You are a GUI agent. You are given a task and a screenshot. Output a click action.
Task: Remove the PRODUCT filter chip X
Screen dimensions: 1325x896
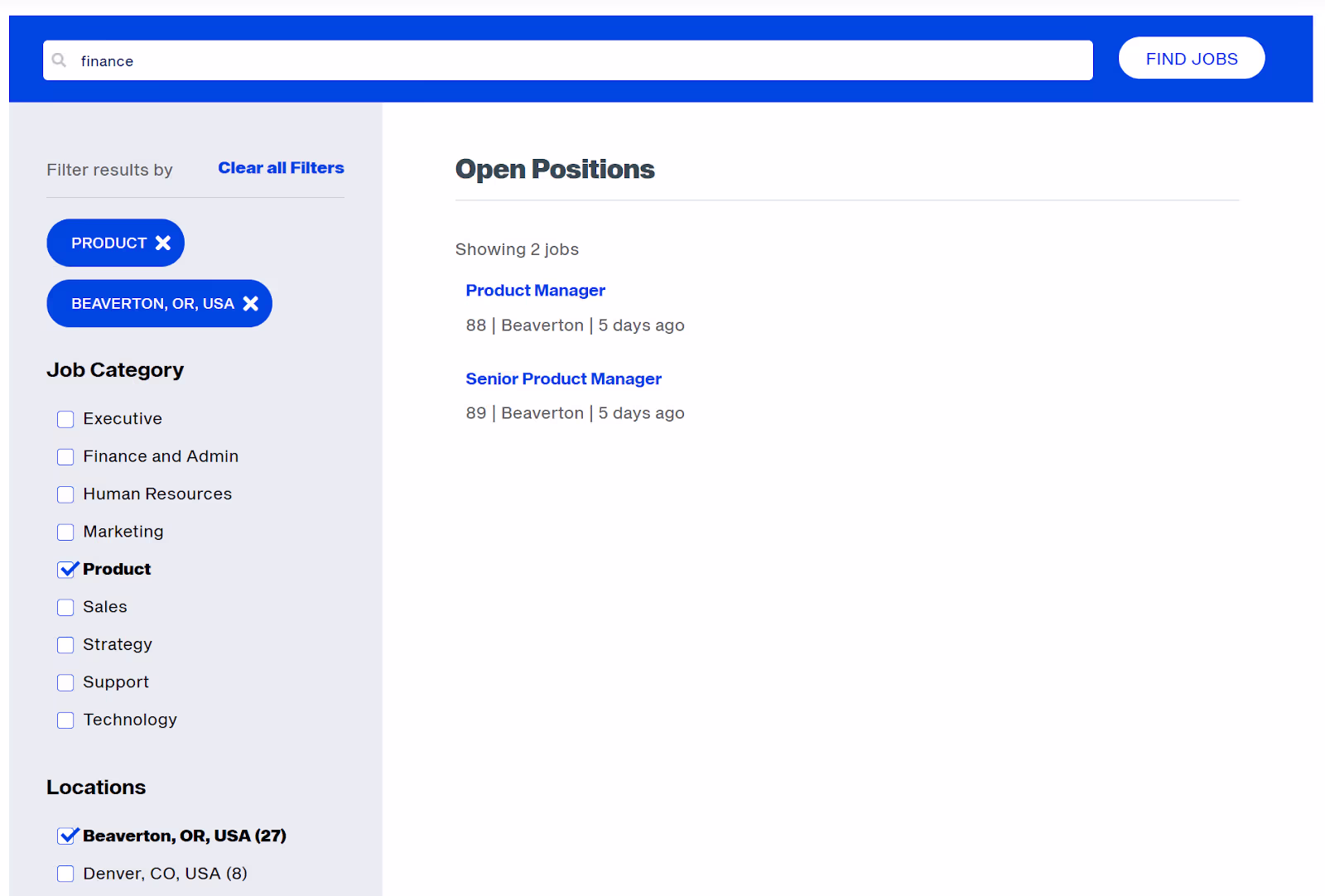coord(163,243)
